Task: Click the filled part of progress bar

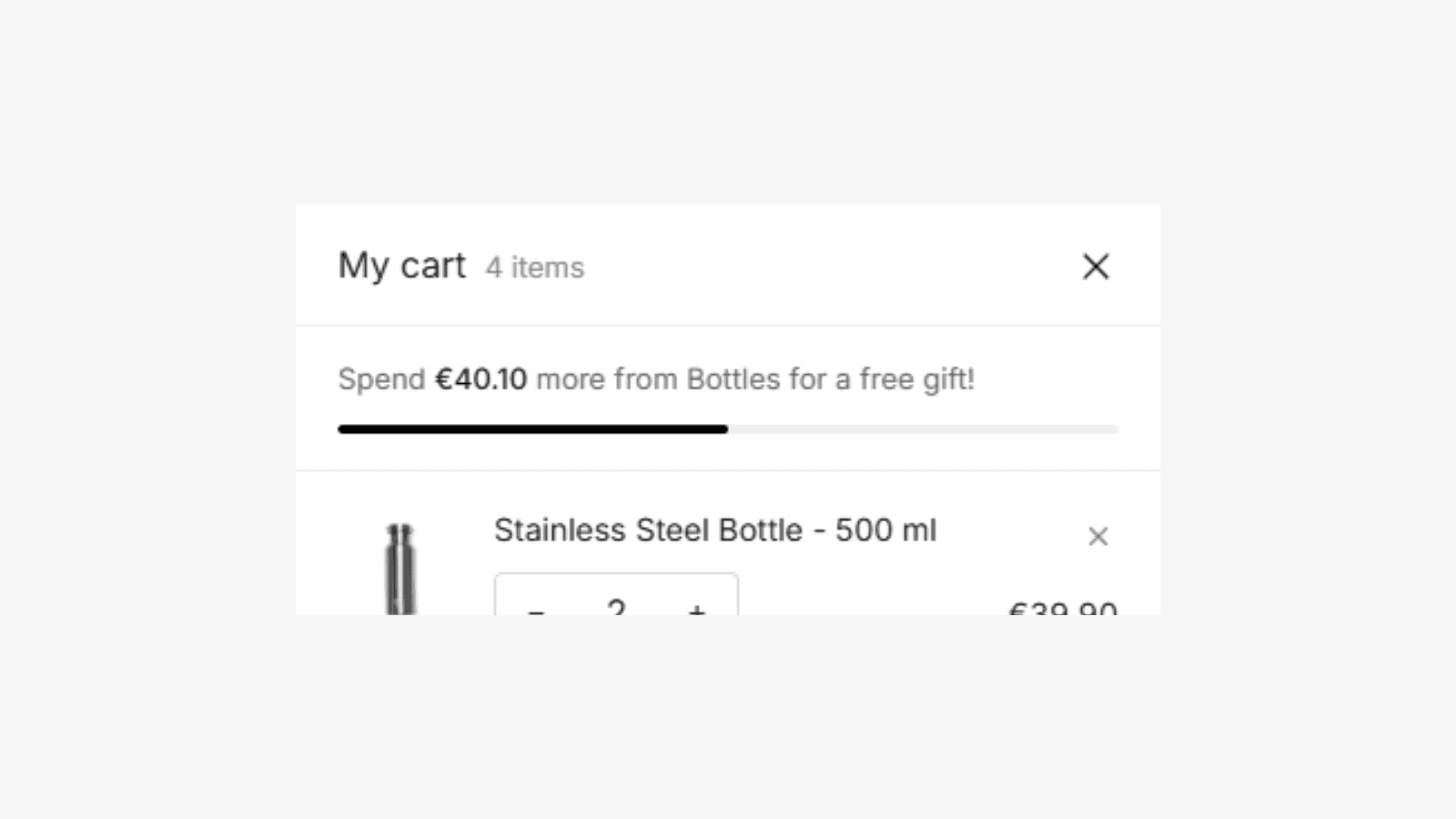Action: click(532, 430)
